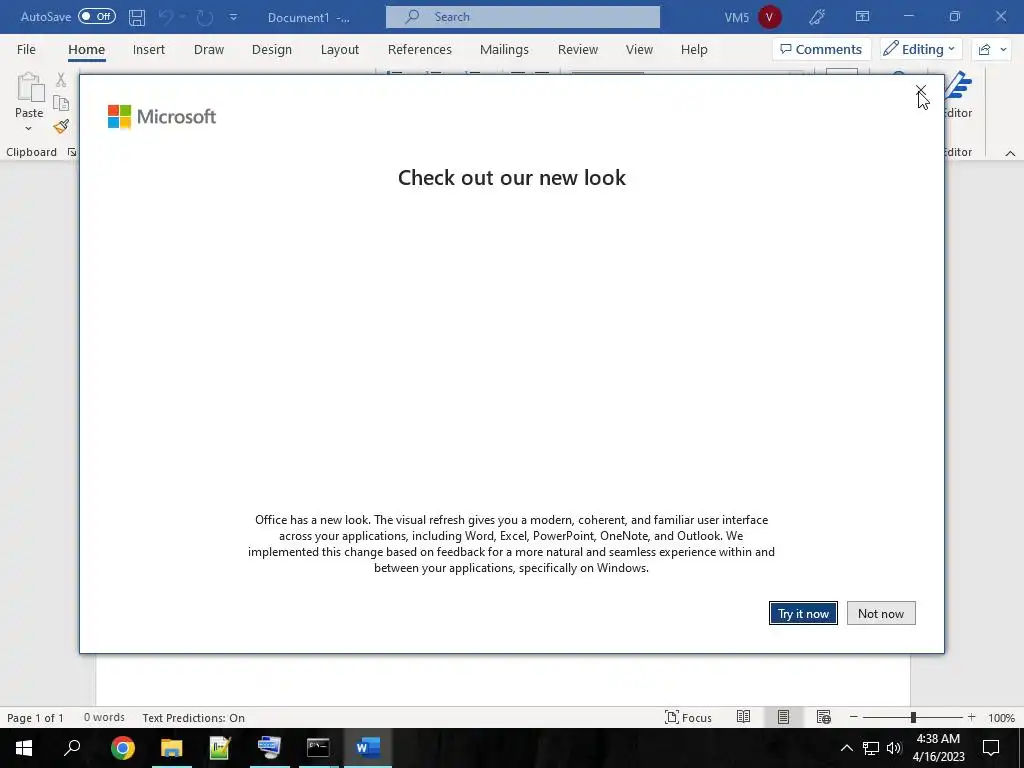Click Page 1 of 1 status
1024x768 pixels.
(x=35, y=718)
